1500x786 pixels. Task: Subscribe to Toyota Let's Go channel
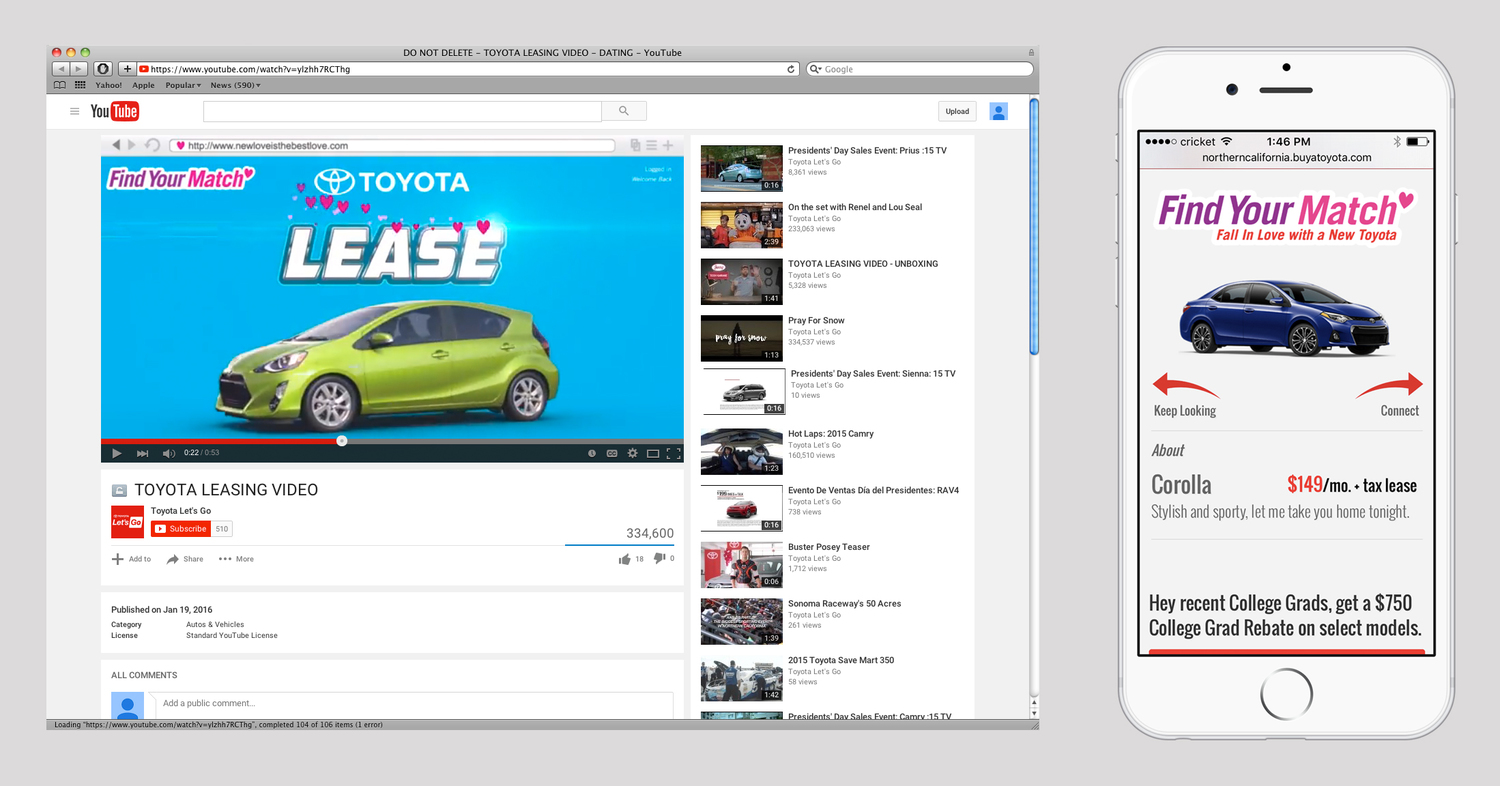181,529
